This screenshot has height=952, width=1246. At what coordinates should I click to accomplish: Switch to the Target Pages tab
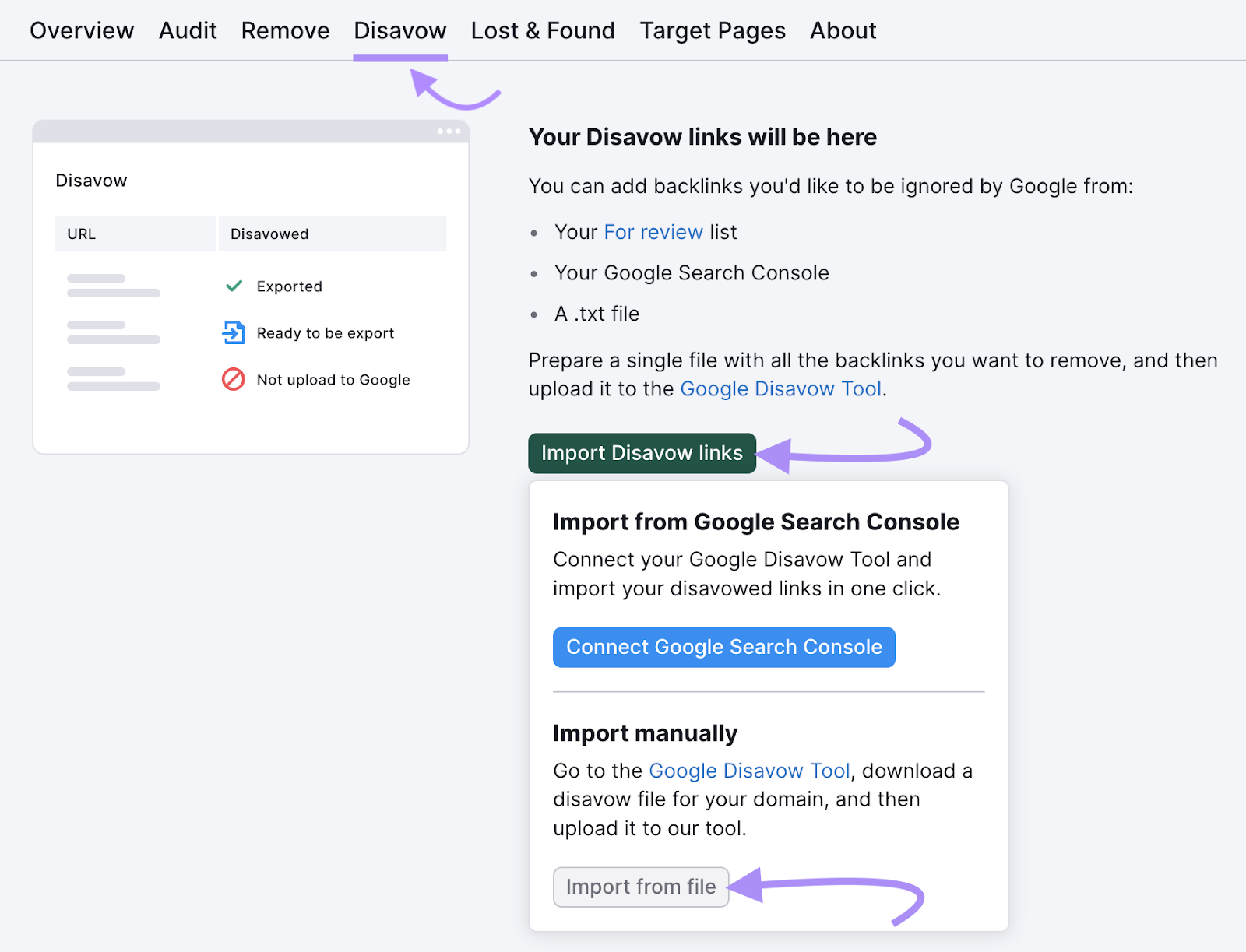click(712, 30)
